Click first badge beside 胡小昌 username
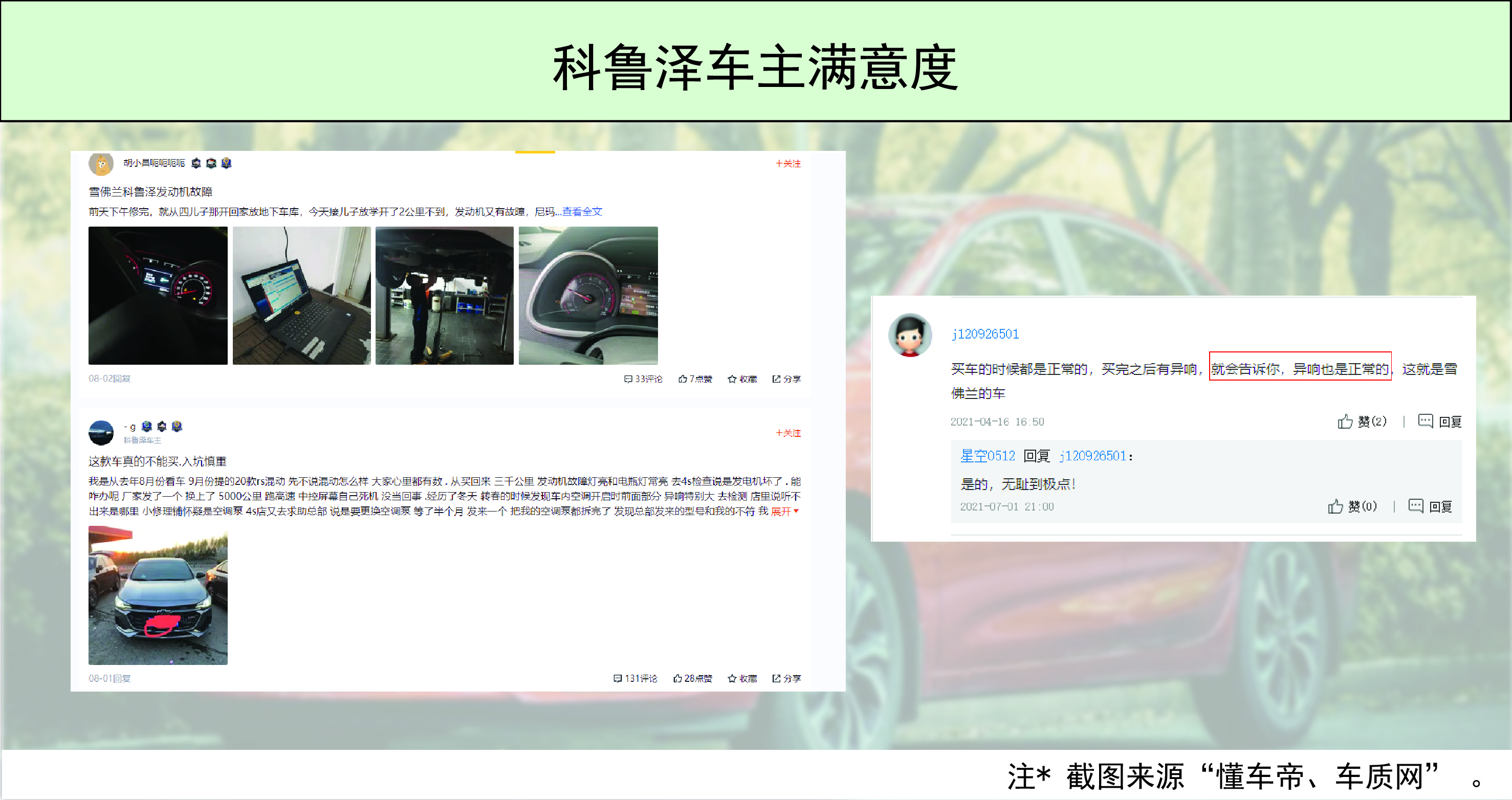This screenshot has width=1512, height=800. coord(196,163)
